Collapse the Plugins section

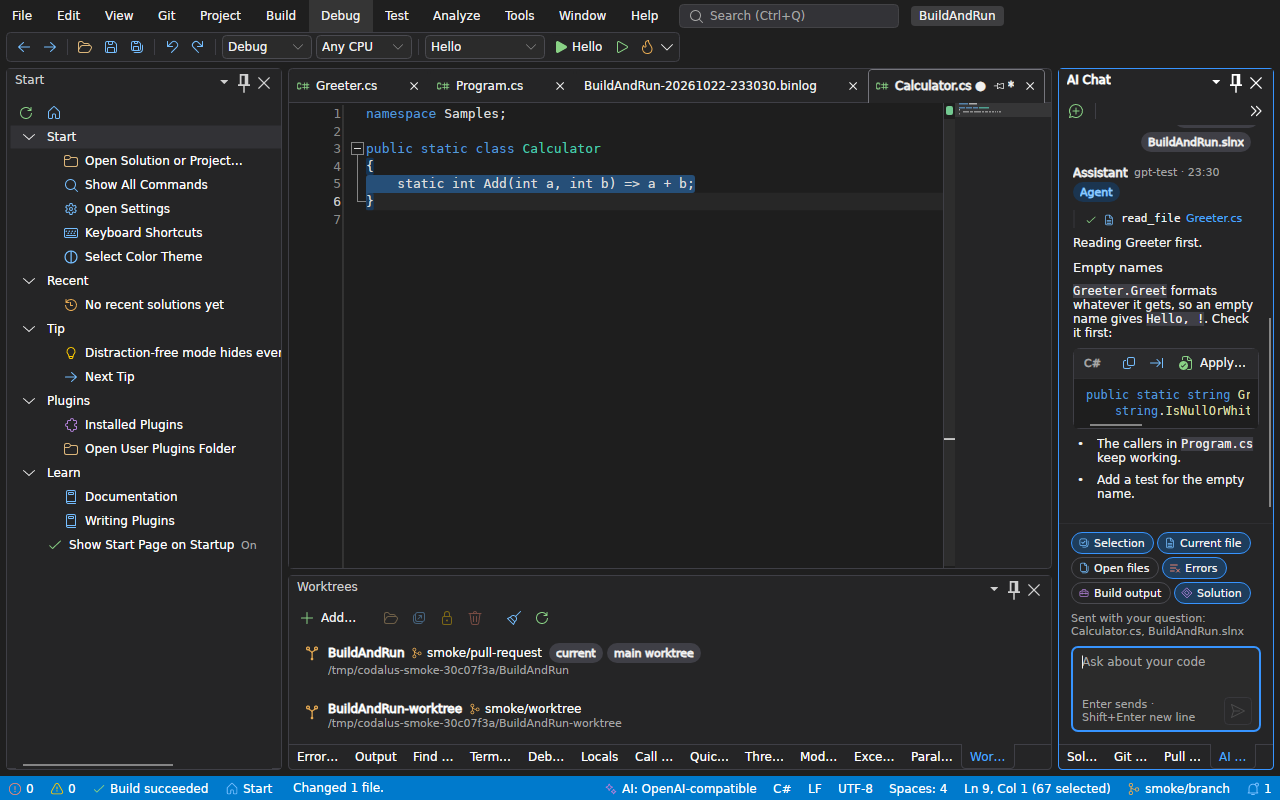(28, 401)
